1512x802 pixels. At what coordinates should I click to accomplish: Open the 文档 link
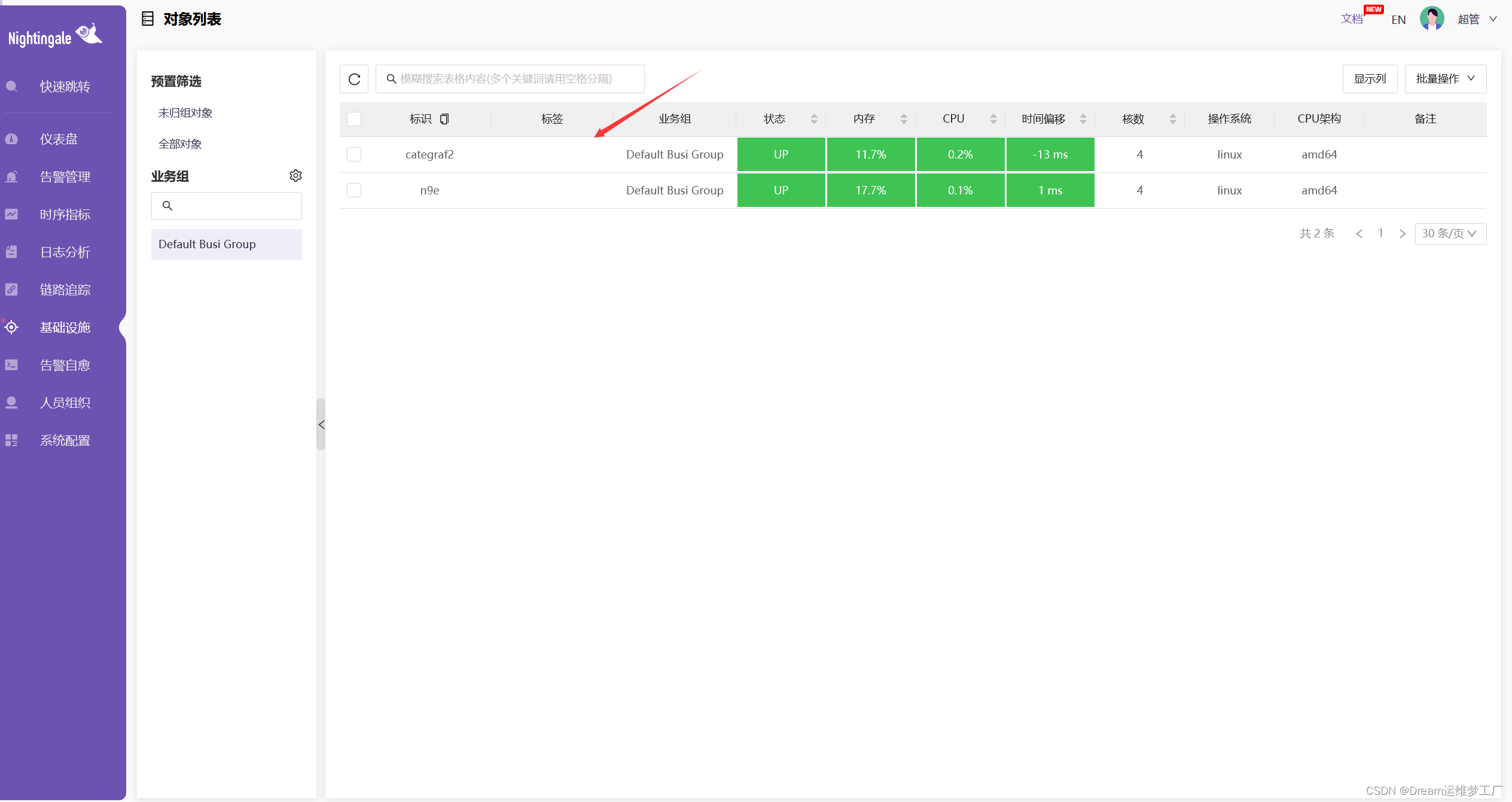pos(1351,19)
